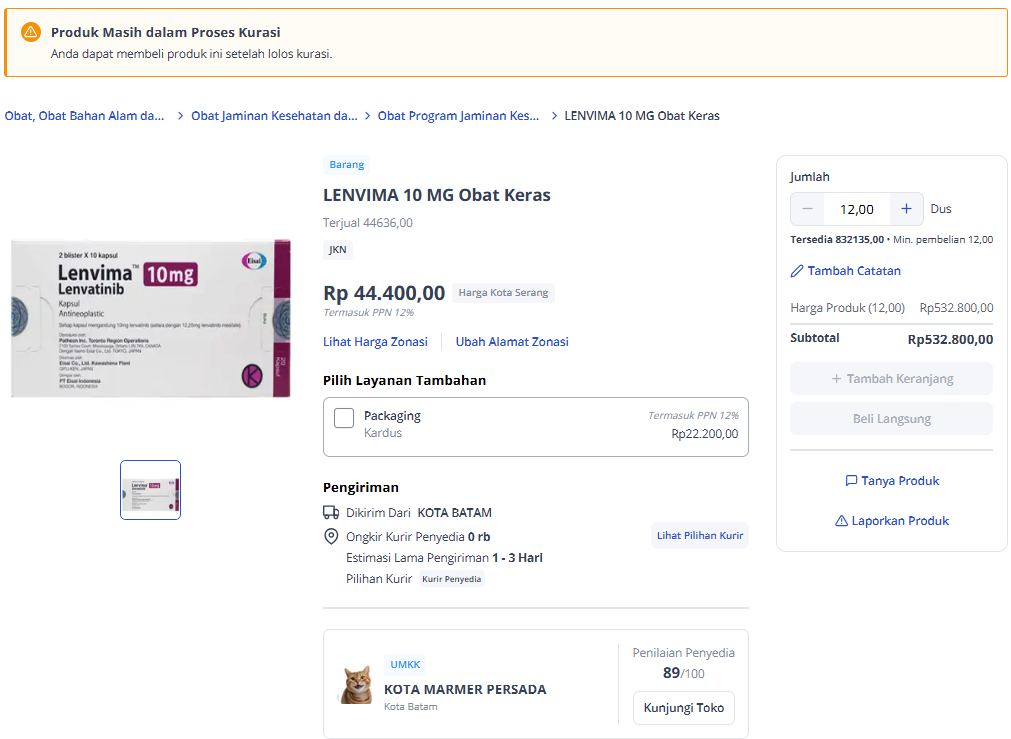Open the Obat, Obat Bahan Alam breadcrumb

point(84,116)
